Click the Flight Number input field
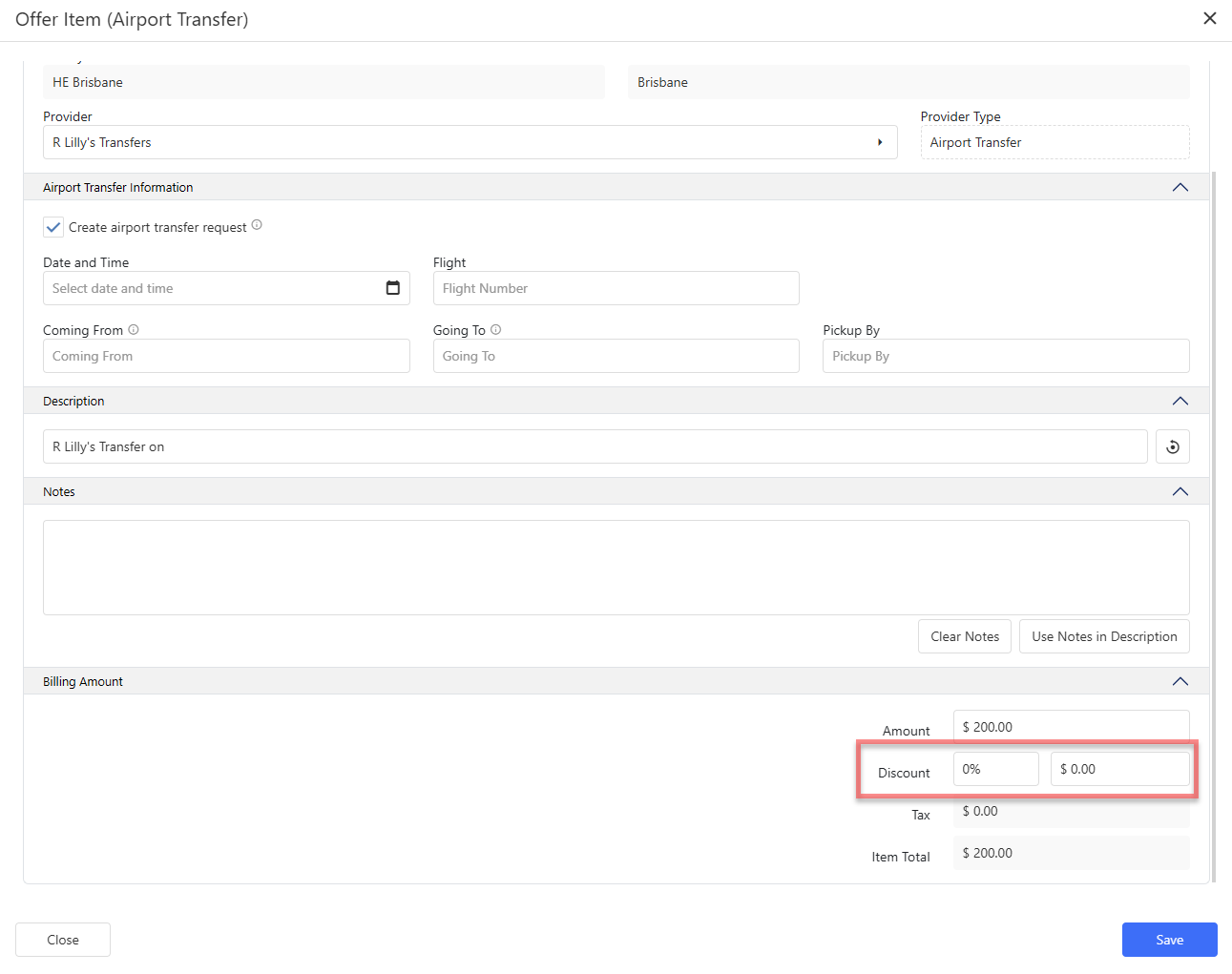 tap(616, 288)
